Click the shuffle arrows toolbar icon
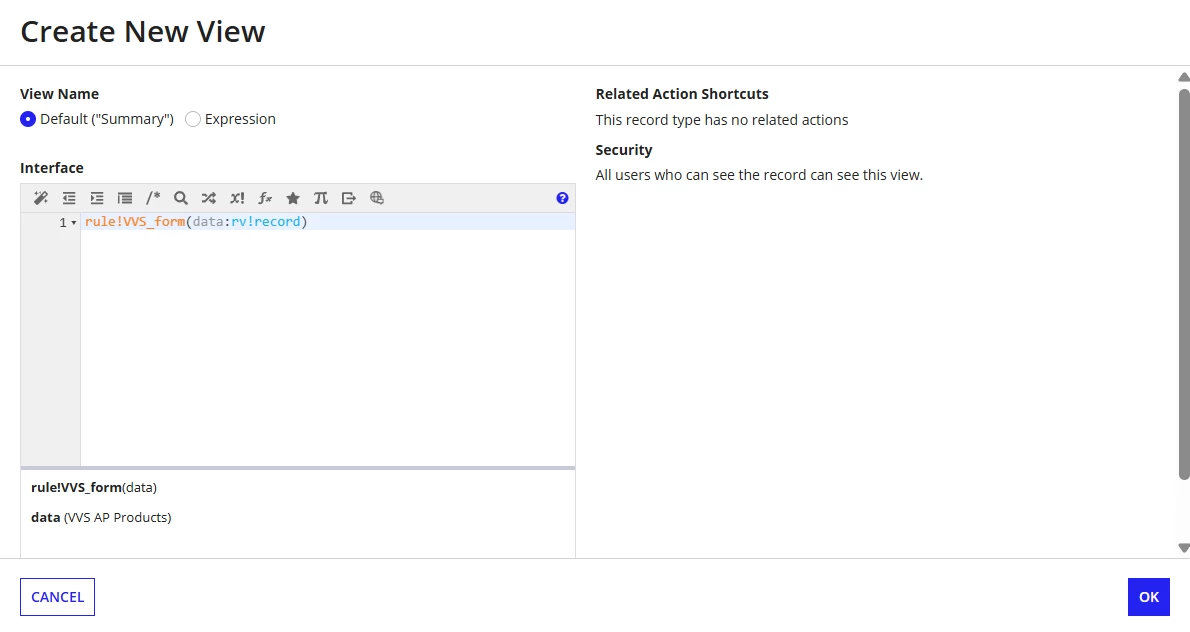Screen dimensions: 1190x632 209,198
